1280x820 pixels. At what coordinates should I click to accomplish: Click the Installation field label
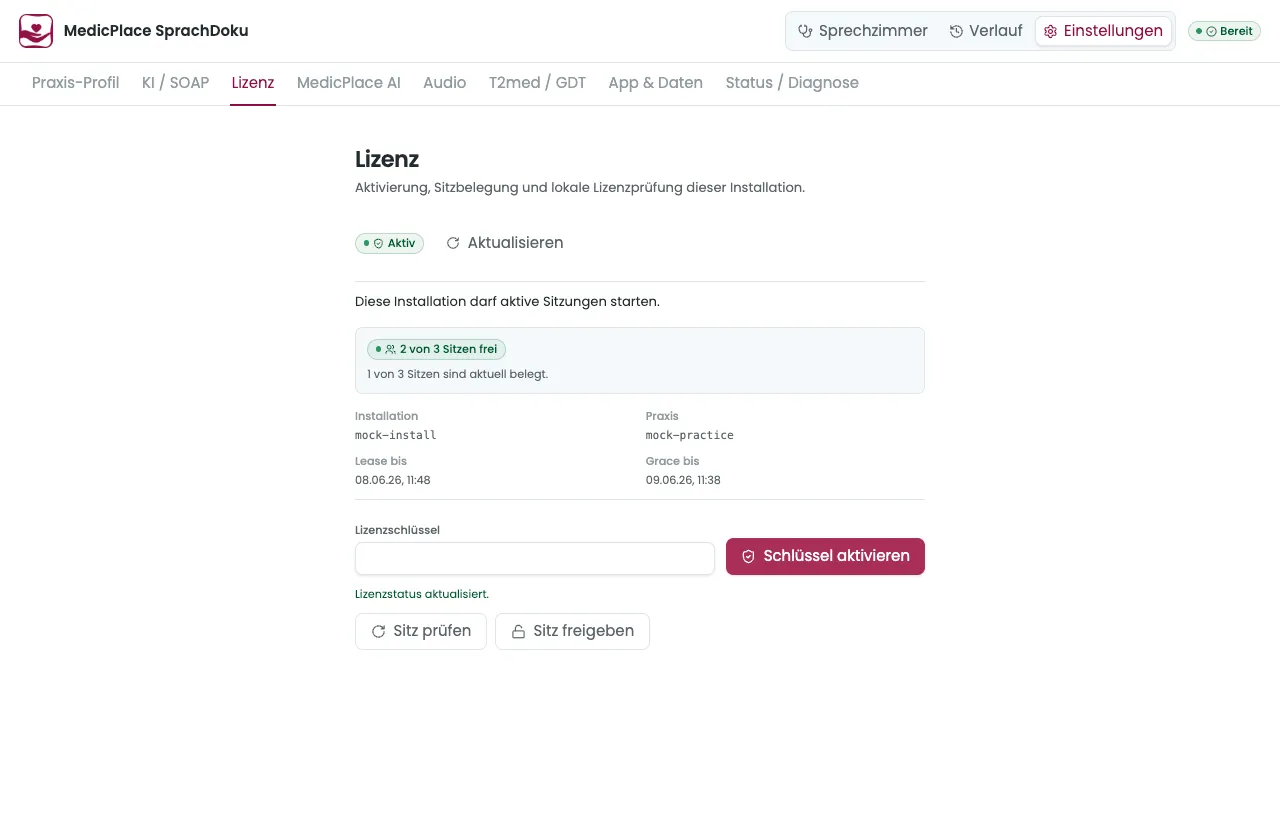tap(387, 416)
